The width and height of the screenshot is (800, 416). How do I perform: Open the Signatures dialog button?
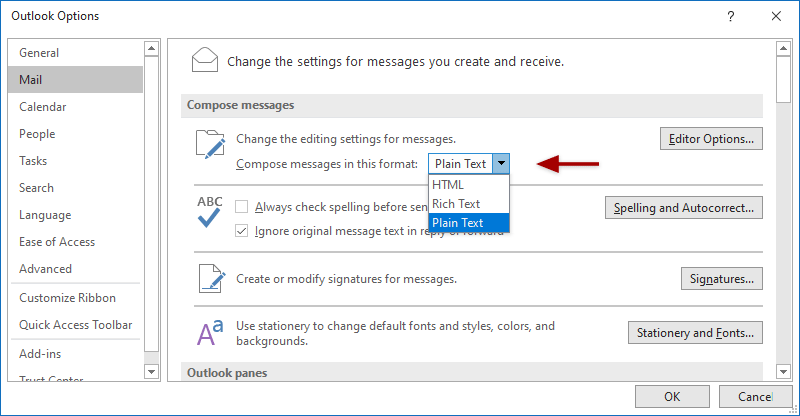coord(721,279)
